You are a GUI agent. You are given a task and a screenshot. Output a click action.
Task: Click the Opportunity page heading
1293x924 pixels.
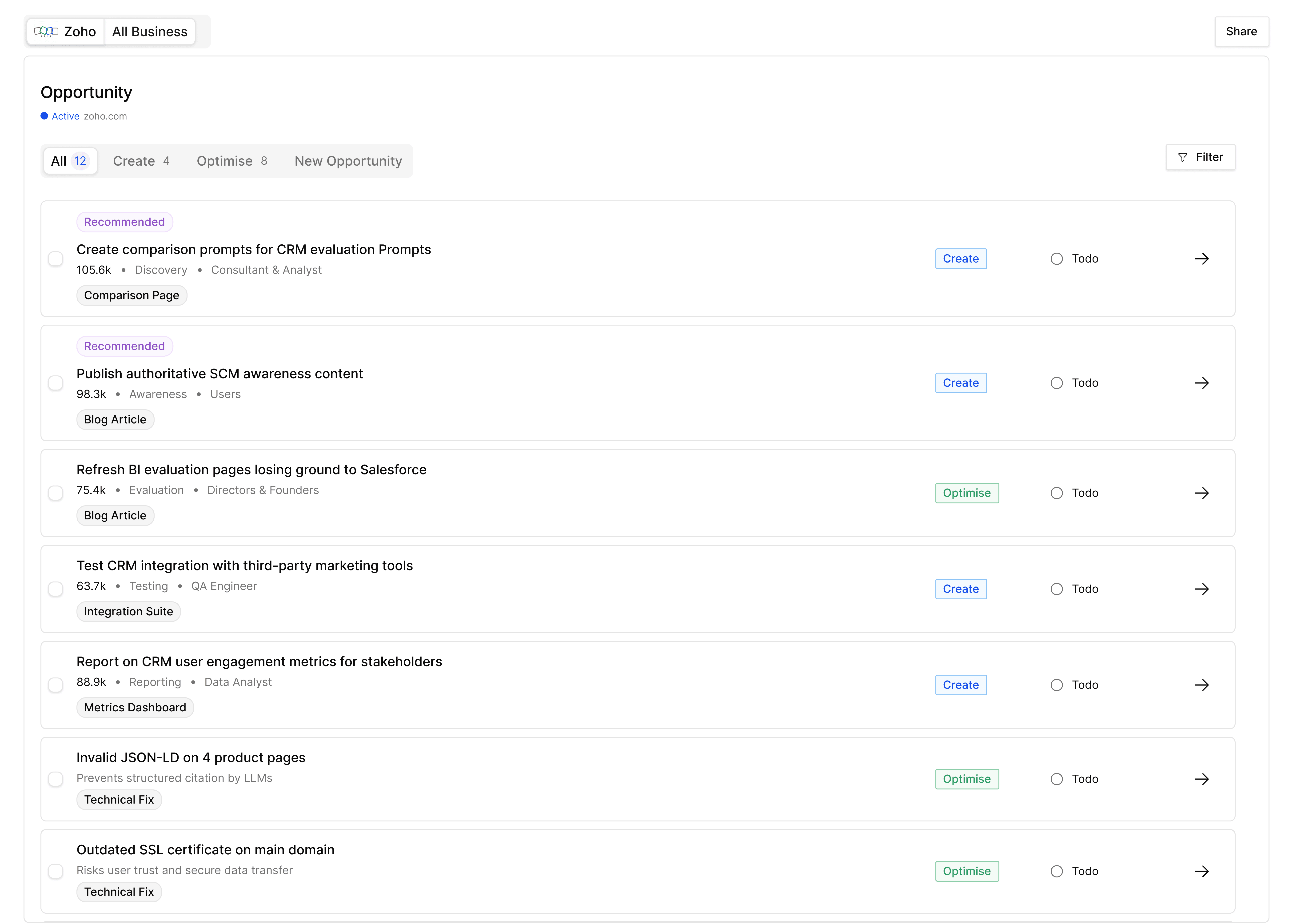(x=87, y=92)
